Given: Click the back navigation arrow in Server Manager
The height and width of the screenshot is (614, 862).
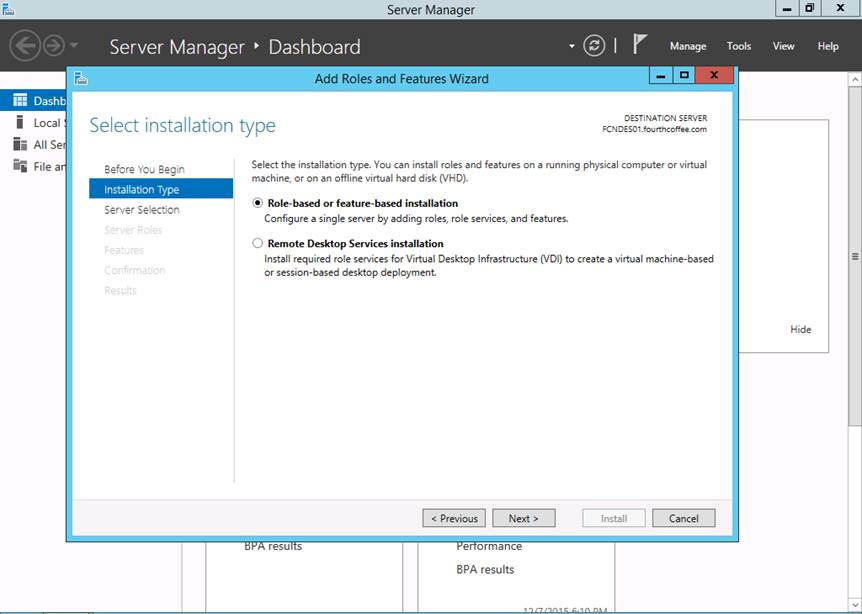Looking at the screenshot, I should (25, 46).
